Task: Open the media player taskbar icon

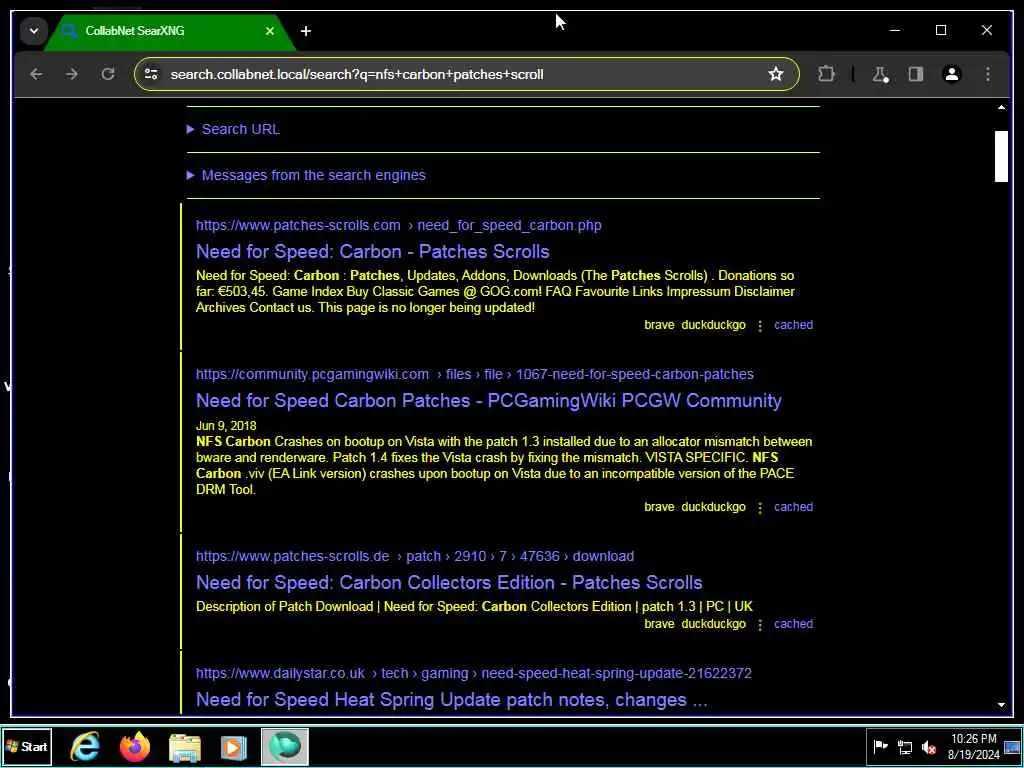Action: [234, 746]
